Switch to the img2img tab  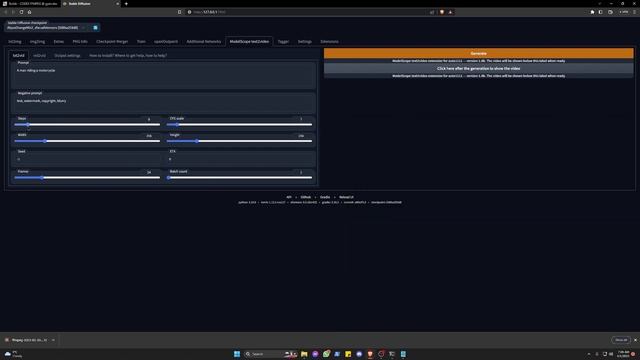[37, 42]
